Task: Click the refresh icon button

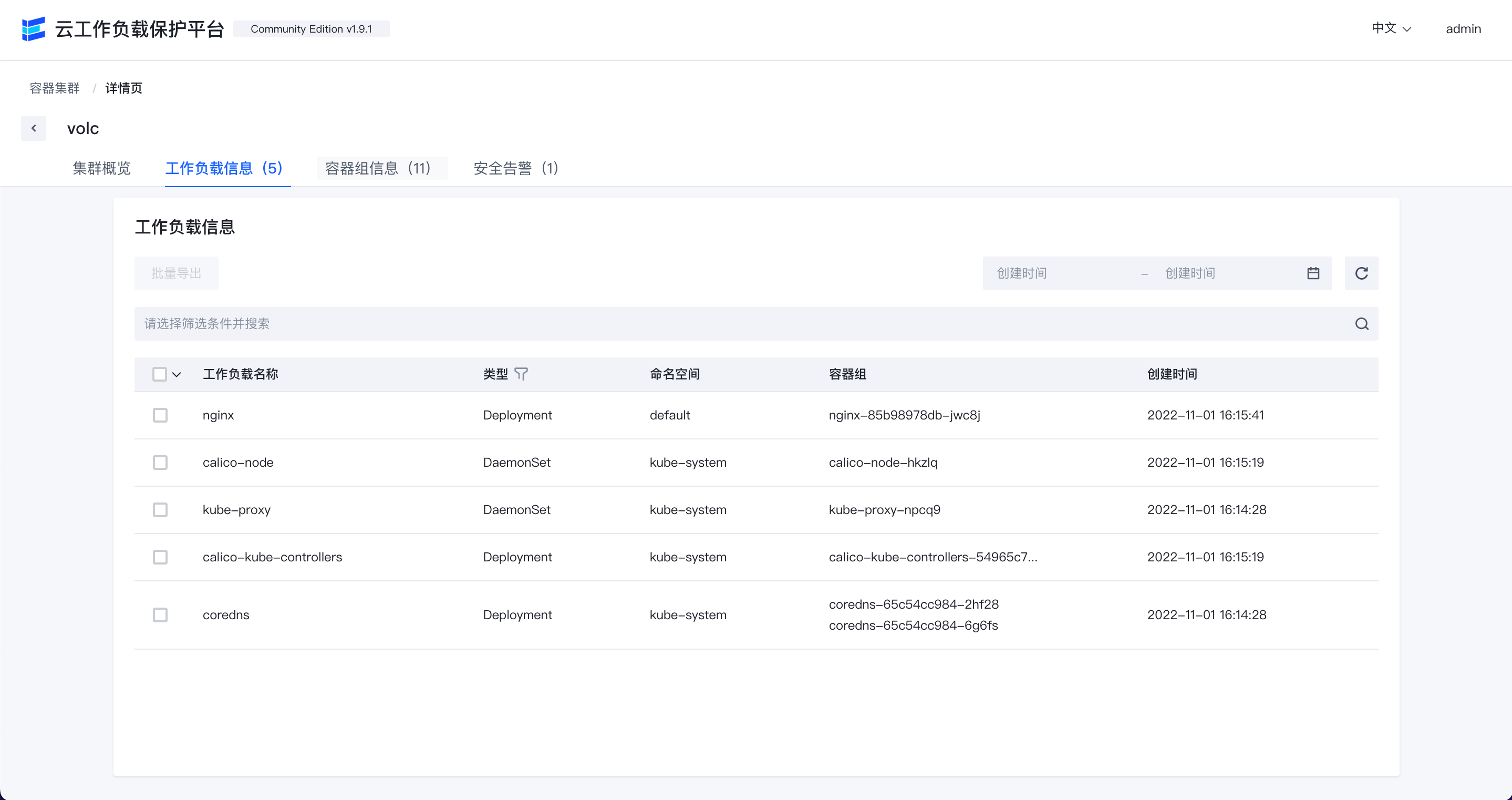Action: [x=1361, y=273]
